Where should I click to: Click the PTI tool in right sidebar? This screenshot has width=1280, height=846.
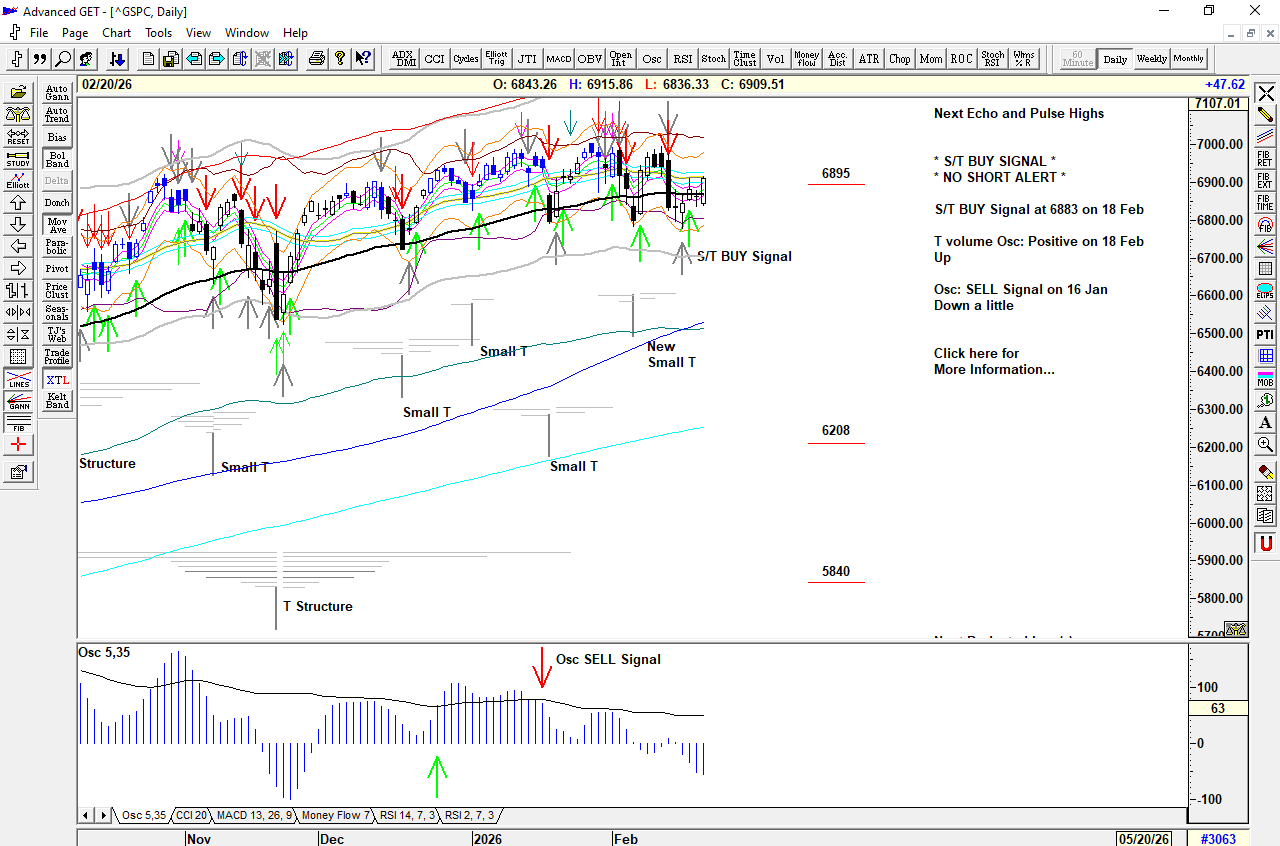[1265, 334]
